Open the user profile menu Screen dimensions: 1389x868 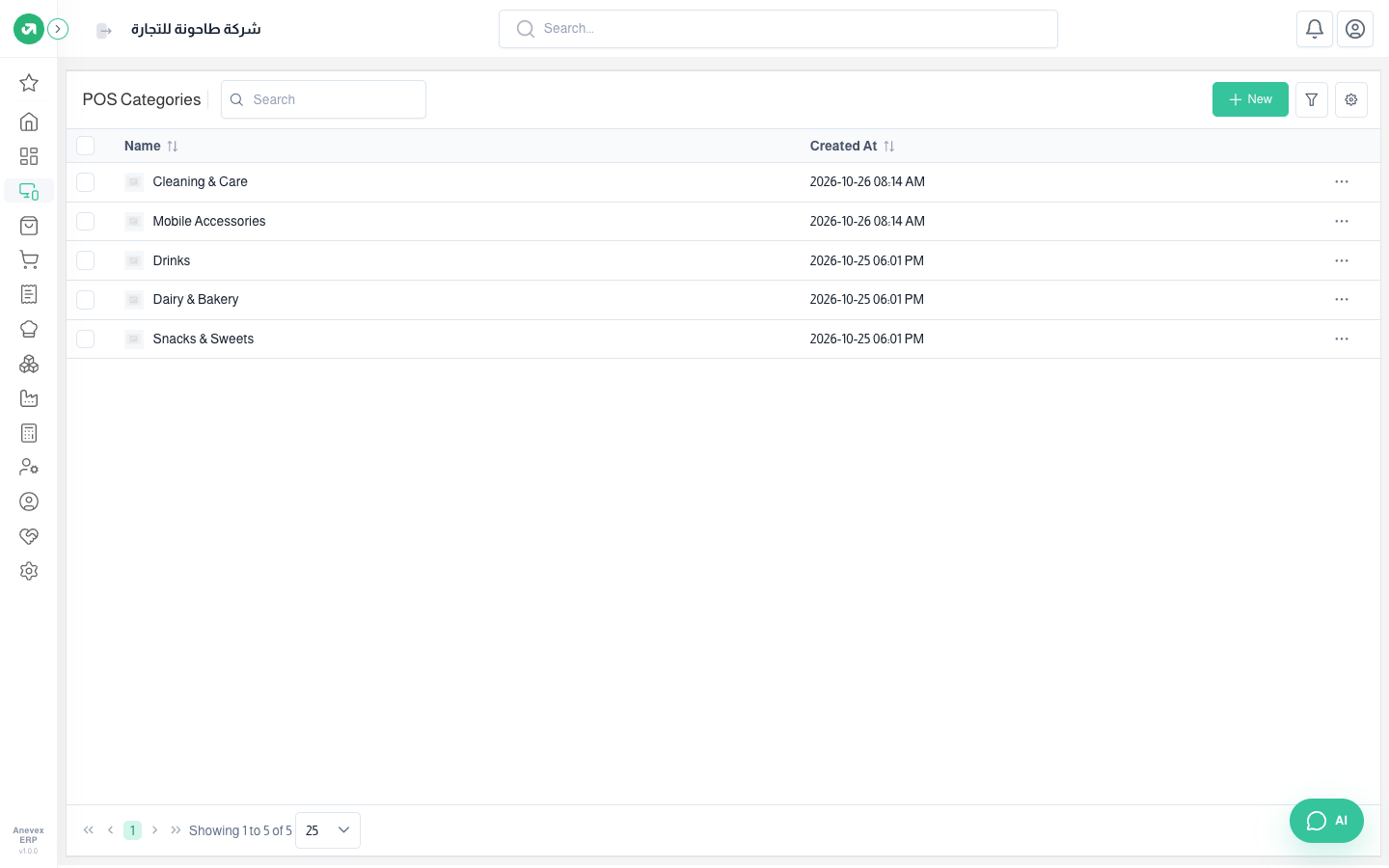tap(1355, 29)
